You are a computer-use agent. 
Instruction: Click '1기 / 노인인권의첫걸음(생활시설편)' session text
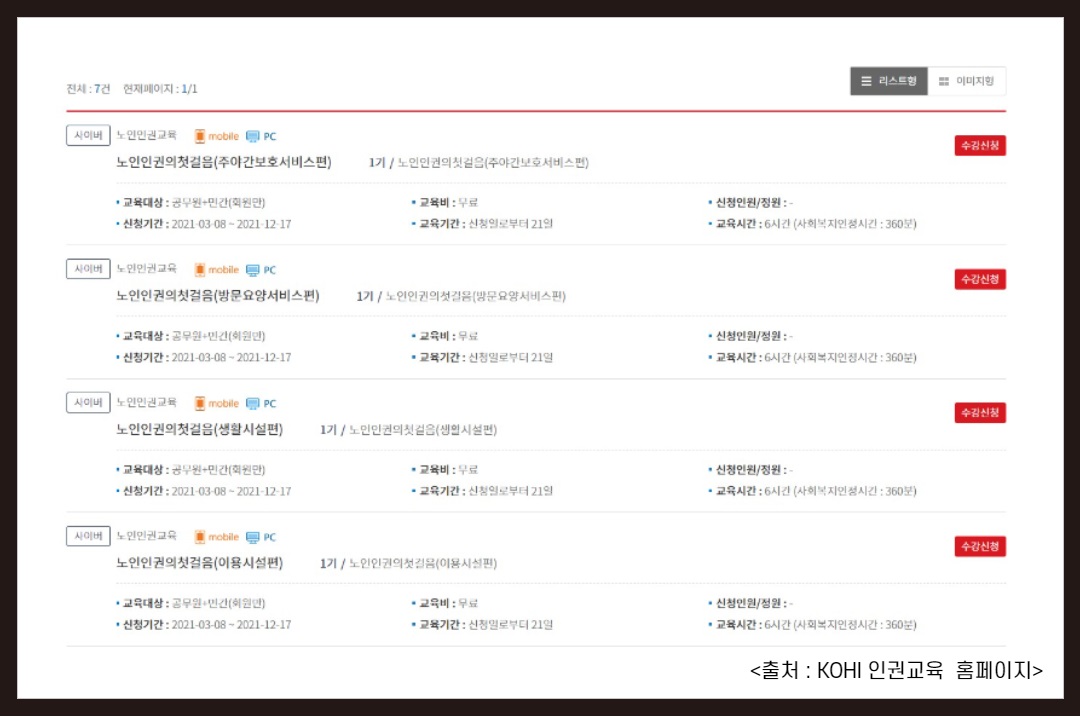[x=408, y=430]
